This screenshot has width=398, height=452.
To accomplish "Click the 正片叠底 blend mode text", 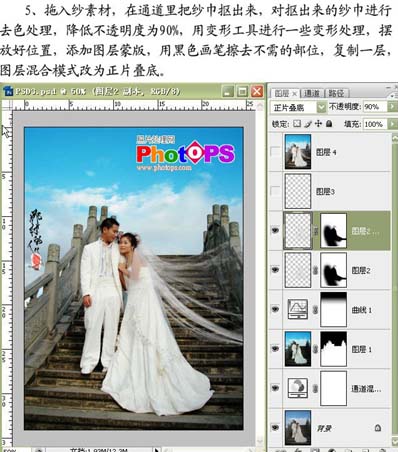I will pyautogui.click(x=289, y=108).
